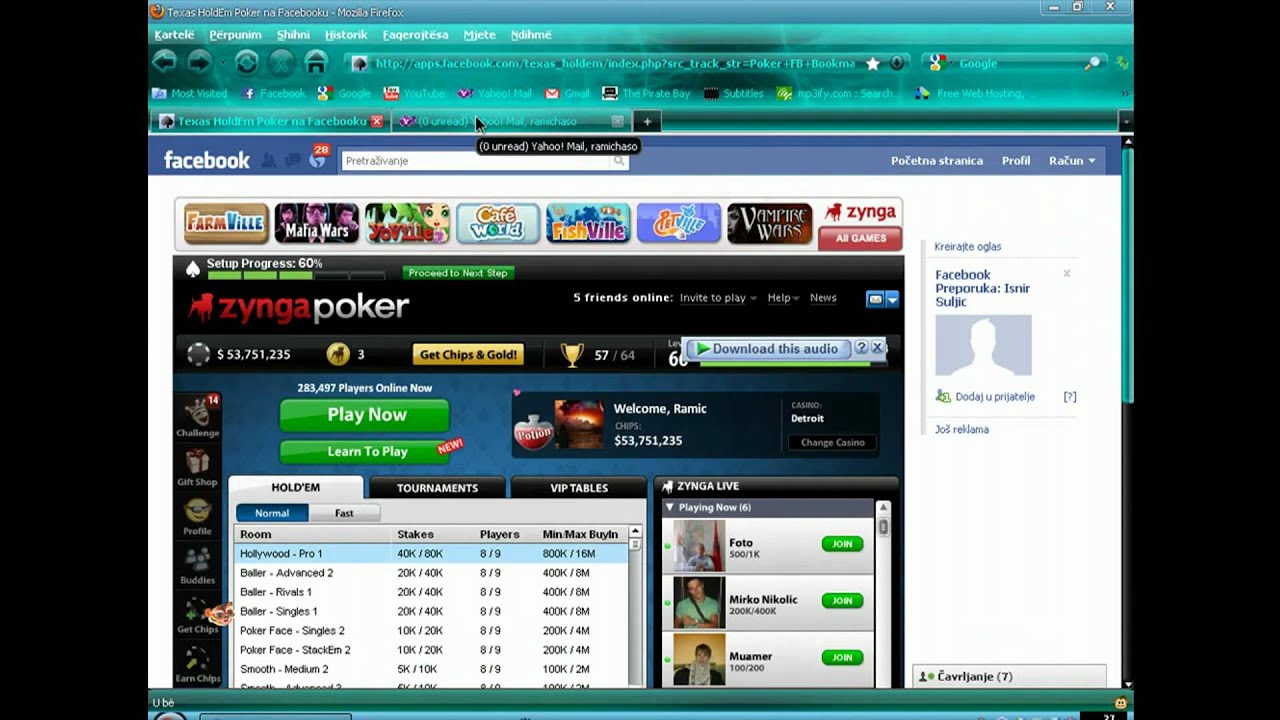Open the Mjete menu
This screenshot has height=720, width=1280.
pyautogui.click(x=479, y=35)
